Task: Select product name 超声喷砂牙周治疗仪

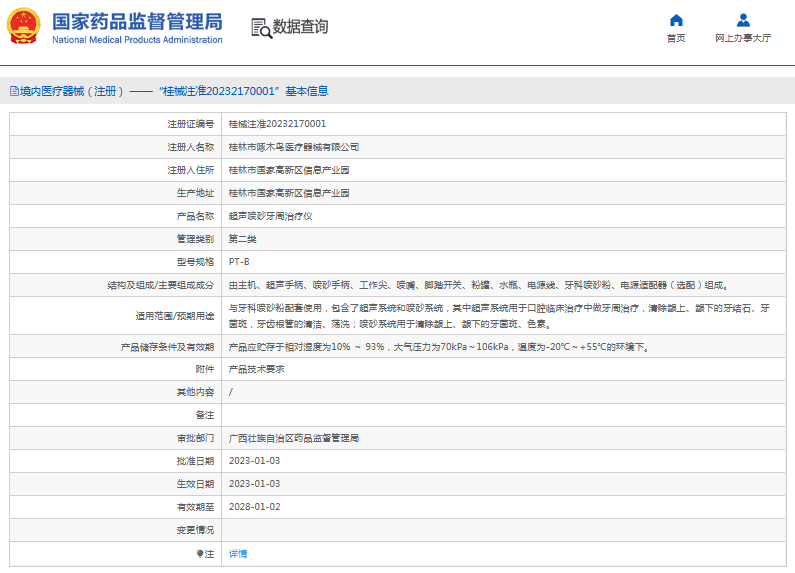Action: [270, 216]
